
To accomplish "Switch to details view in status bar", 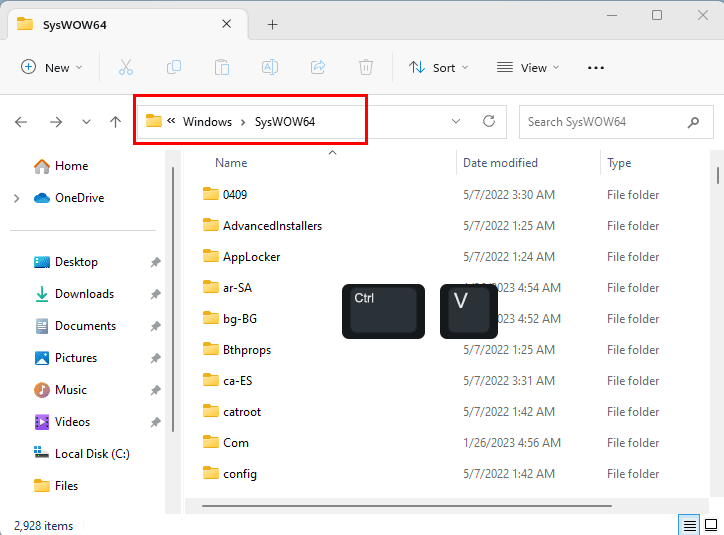I will (x=689, y=525).
